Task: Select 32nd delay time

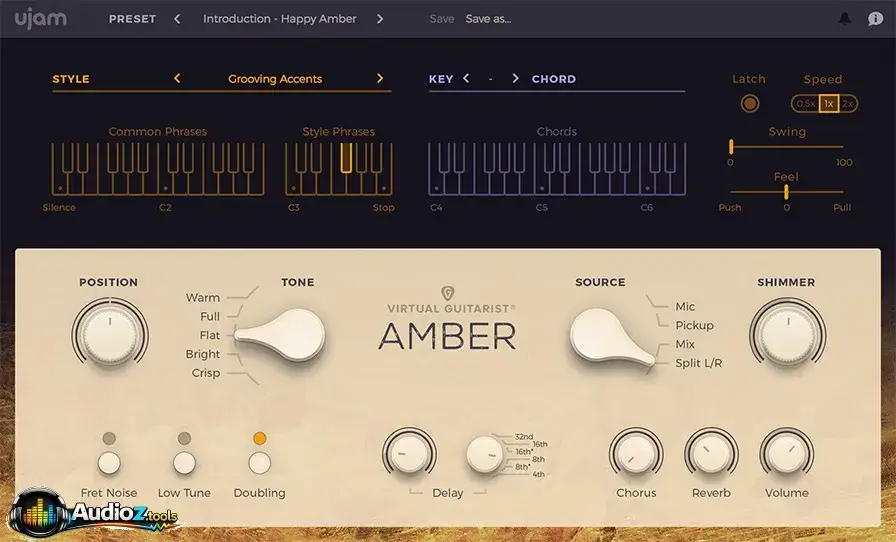Action: click(524, 437)
